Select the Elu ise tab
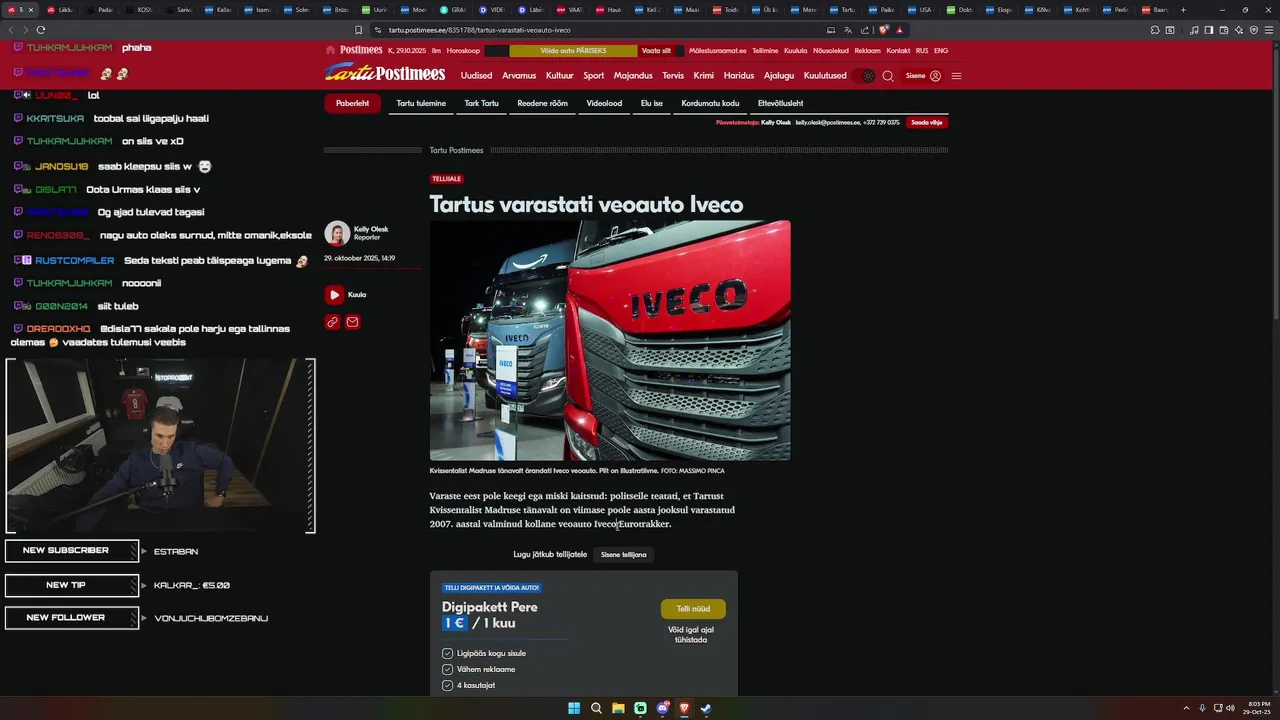This screenshot has width=1280, height=720. coord(652,103)
